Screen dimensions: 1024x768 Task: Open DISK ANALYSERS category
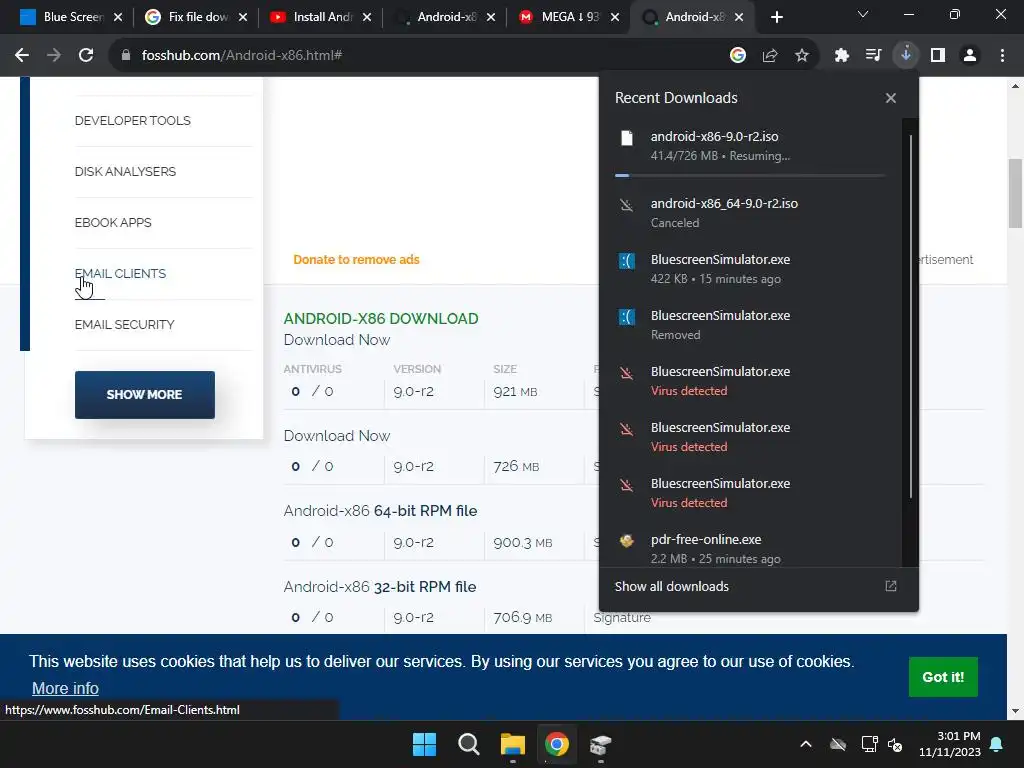tap(125, 172)
